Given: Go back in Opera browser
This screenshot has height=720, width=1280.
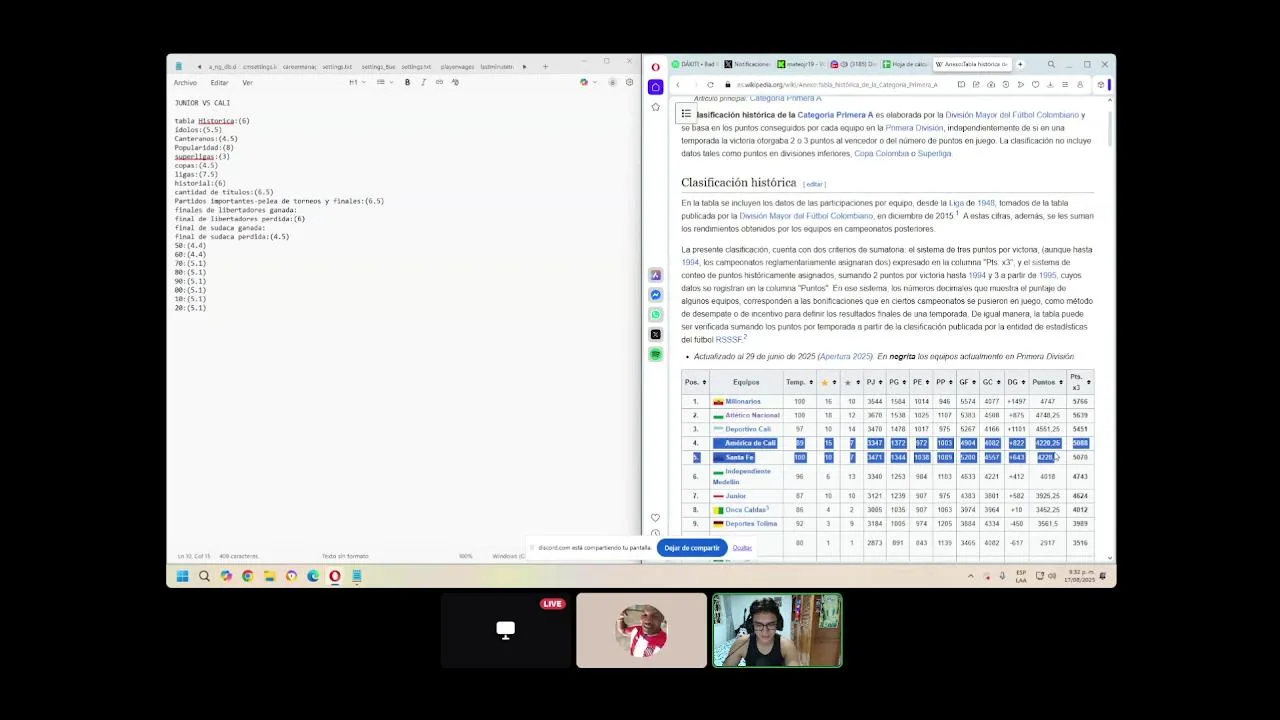Looking at the screenshot, I should (x=677, y=85).
